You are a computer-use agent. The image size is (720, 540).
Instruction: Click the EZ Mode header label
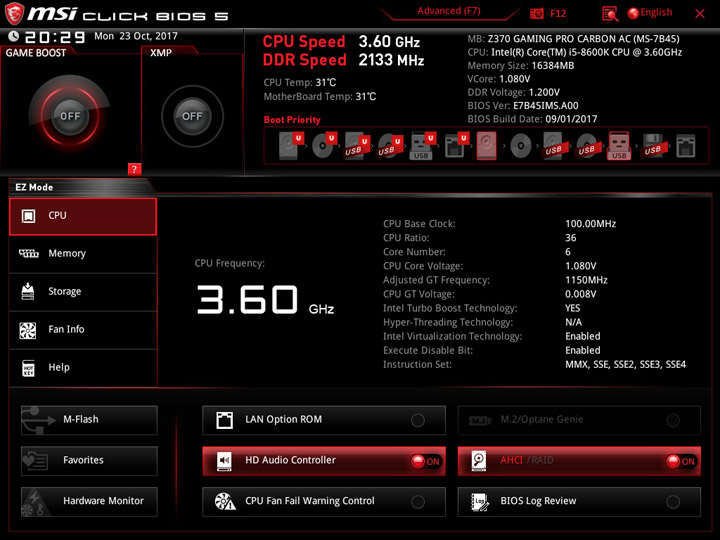tap(34, 187)
